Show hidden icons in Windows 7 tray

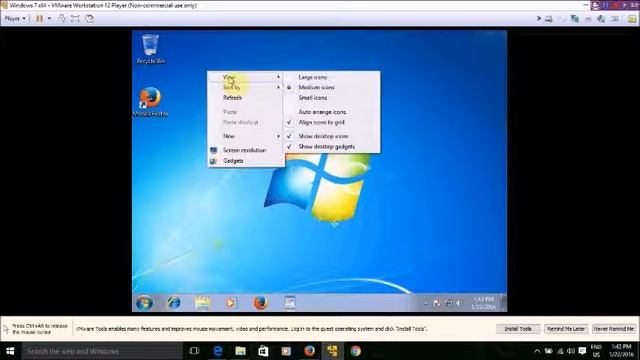click(x=426, y=303)
